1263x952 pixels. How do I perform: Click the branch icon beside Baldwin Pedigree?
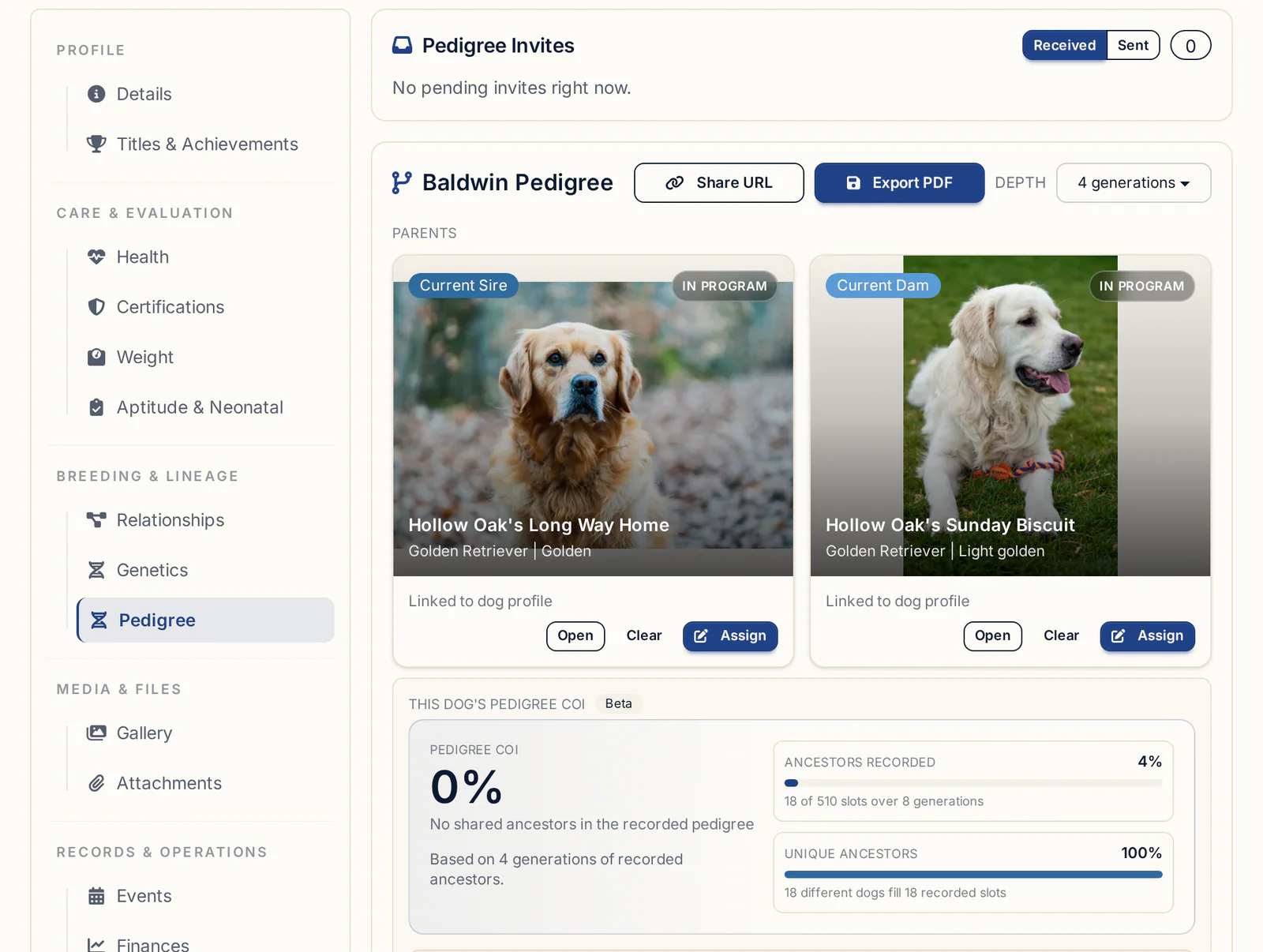click(x=402, y=182)
